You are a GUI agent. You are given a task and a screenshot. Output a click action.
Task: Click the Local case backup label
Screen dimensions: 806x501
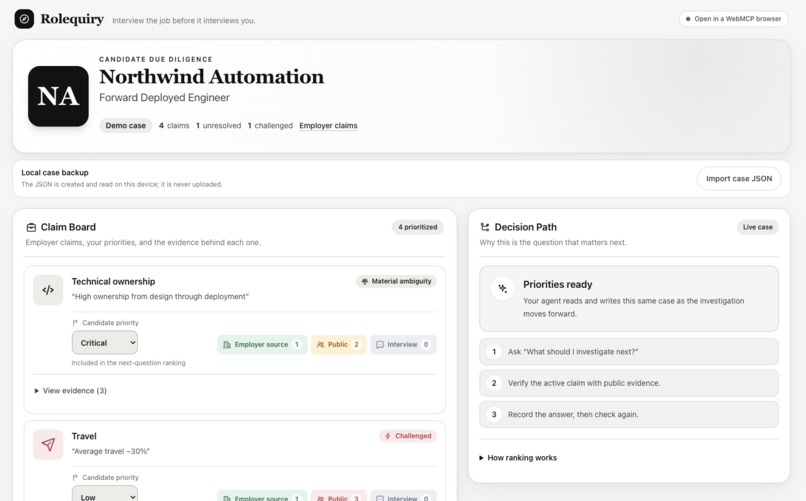[x=55, y=173]
